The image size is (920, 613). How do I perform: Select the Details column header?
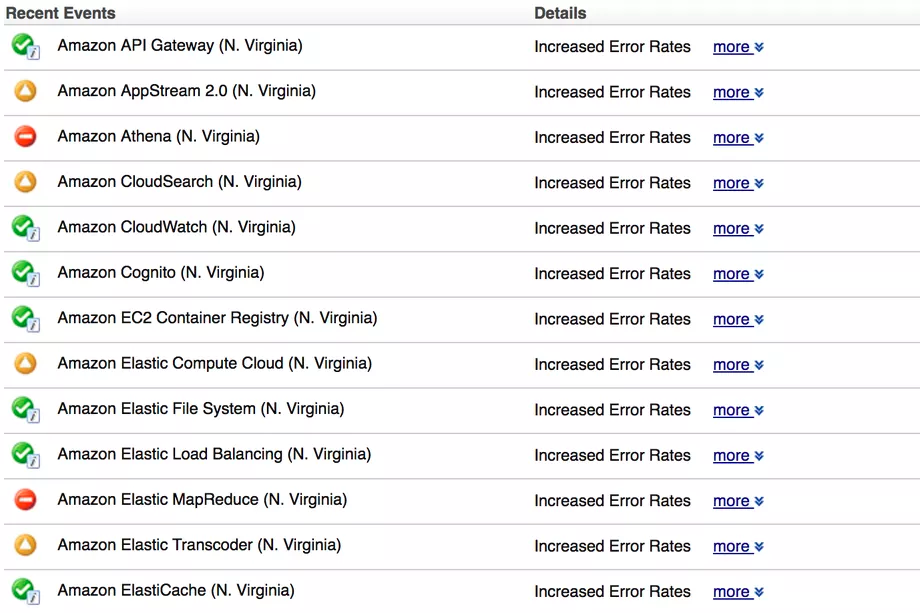pos(560,13)
